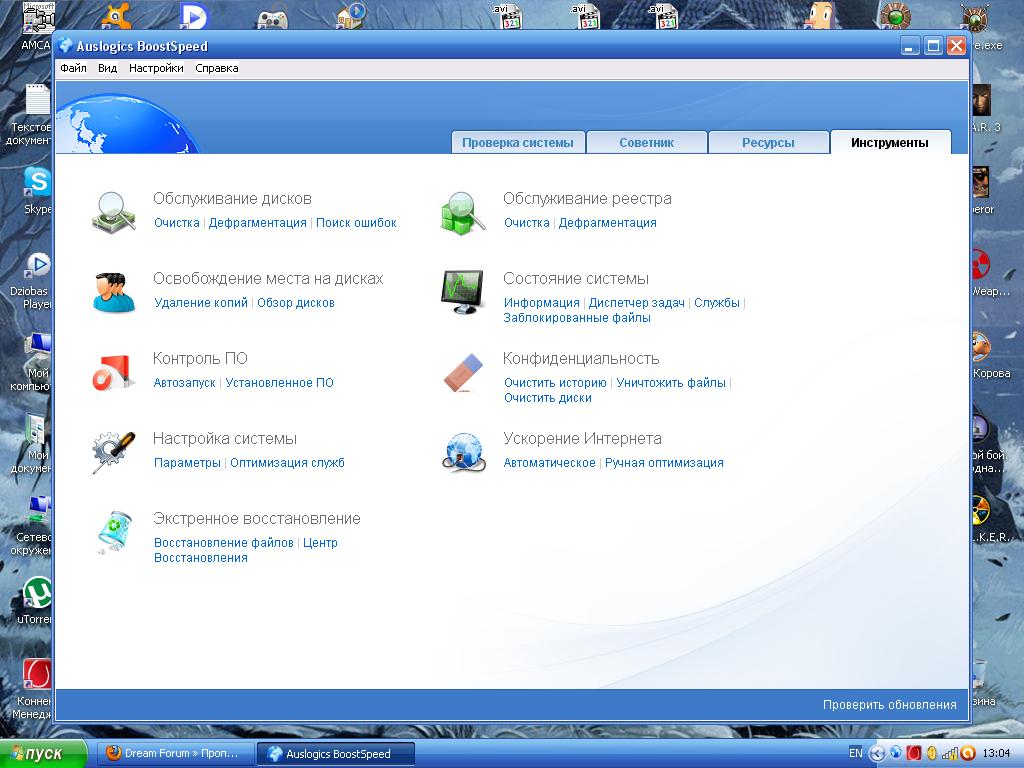Open Центр Восстановления link
The width and height of the screenshot is (1024, 768).
point(246,550)
